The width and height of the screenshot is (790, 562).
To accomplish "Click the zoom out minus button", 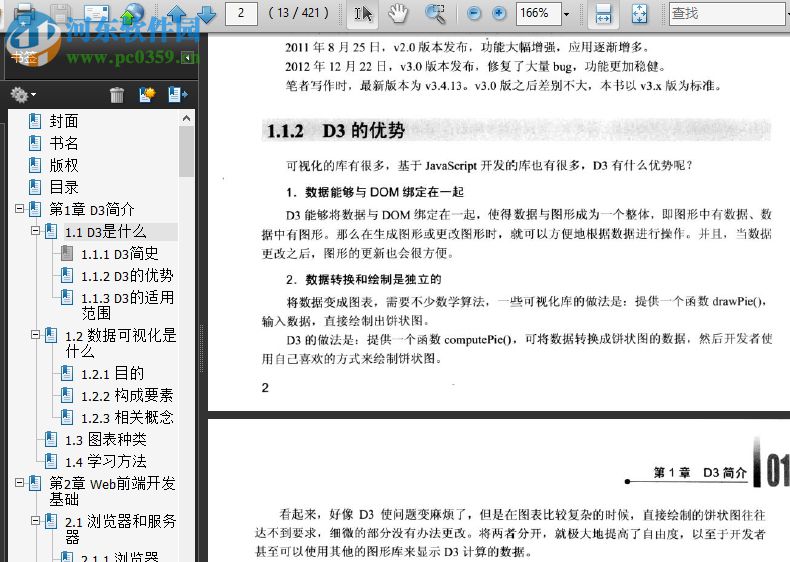I will coord(474,13).
